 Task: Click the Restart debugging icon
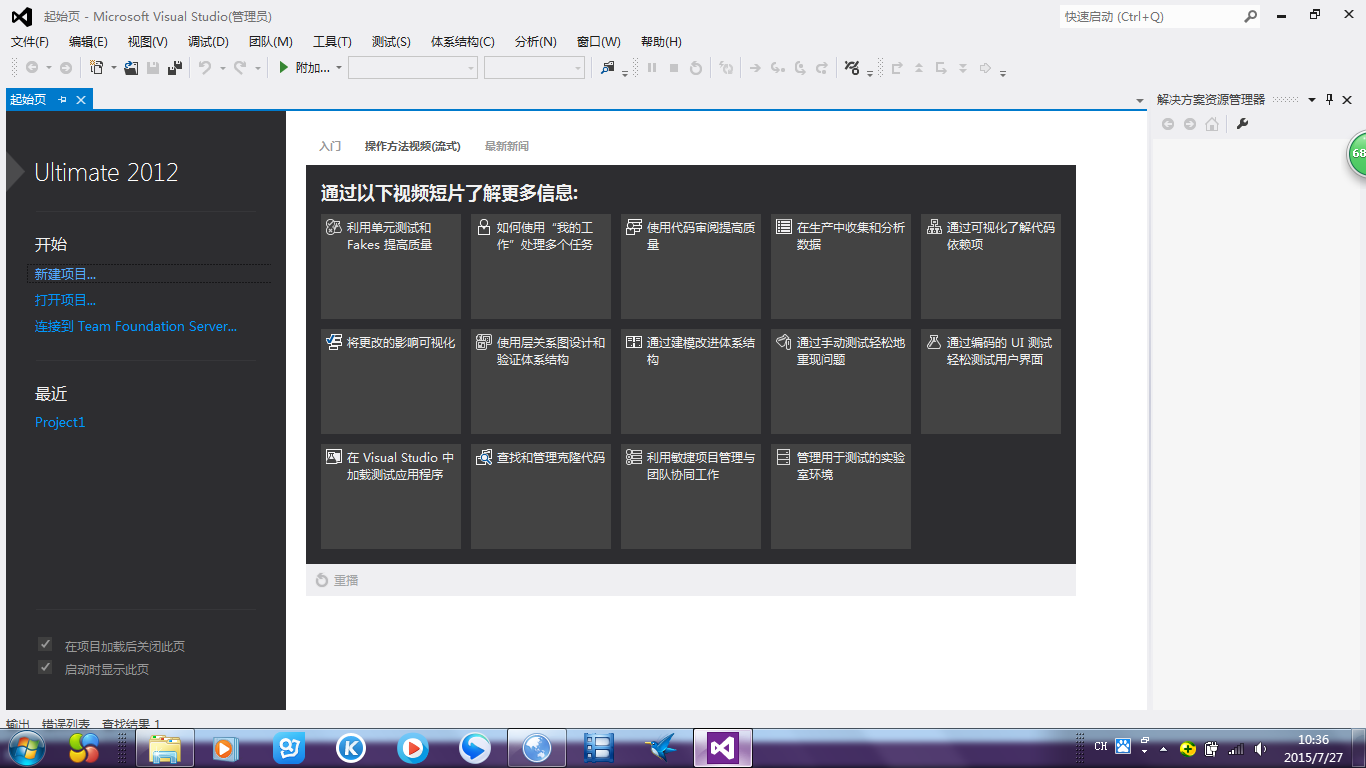696,68
